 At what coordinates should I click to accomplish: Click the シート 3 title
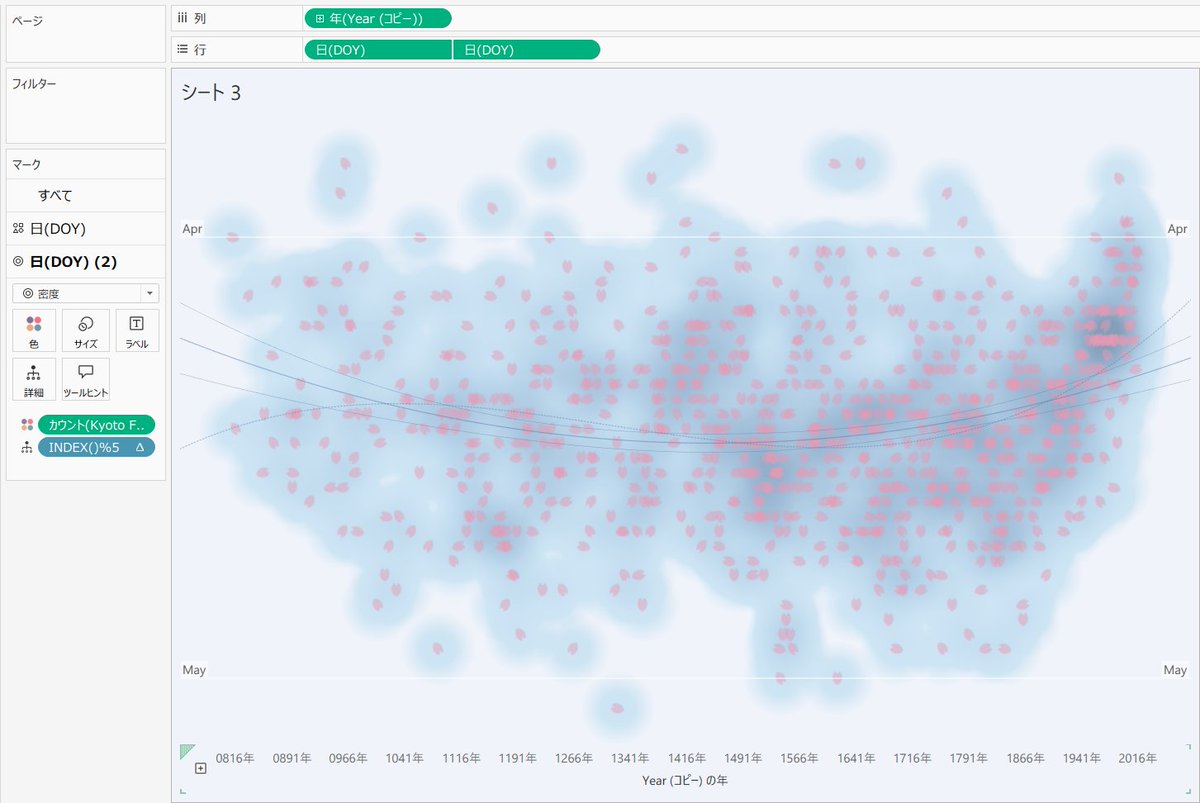(211, 93)
